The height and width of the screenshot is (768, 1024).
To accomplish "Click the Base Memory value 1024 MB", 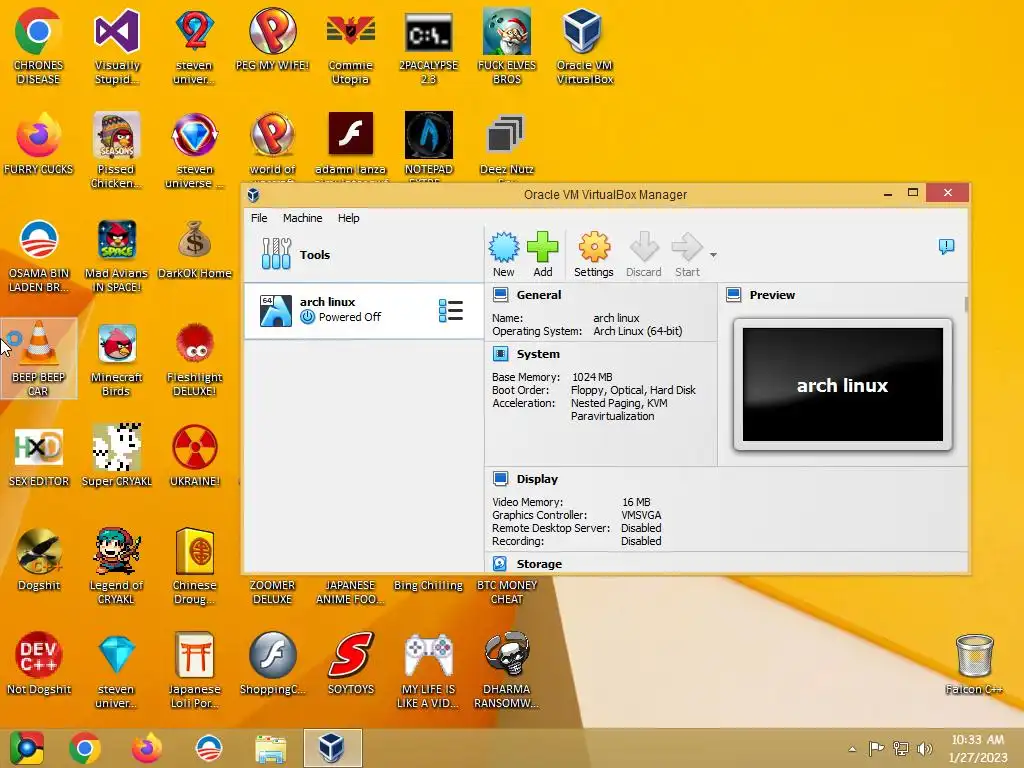I will (x=592, y=377).
